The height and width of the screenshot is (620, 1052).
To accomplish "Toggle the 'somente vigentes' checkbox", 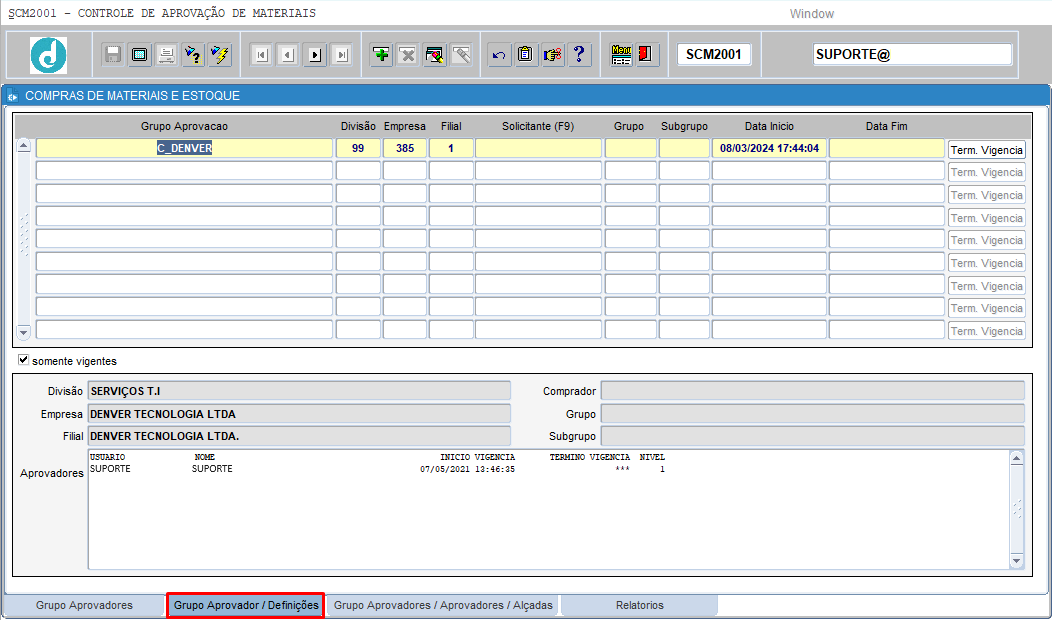I will coord(23,360).
